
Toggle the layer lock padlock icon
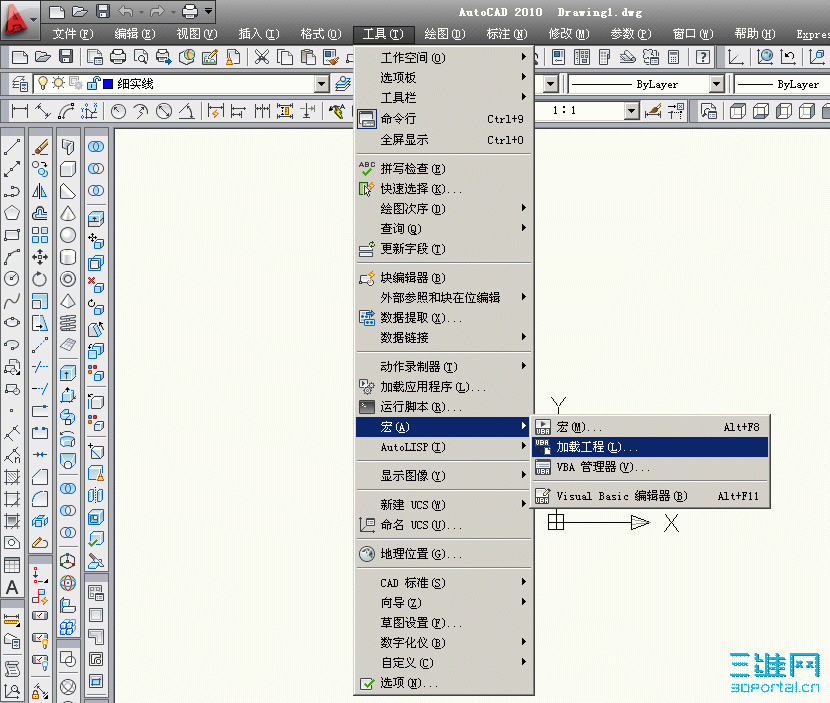tap(93, 83)
